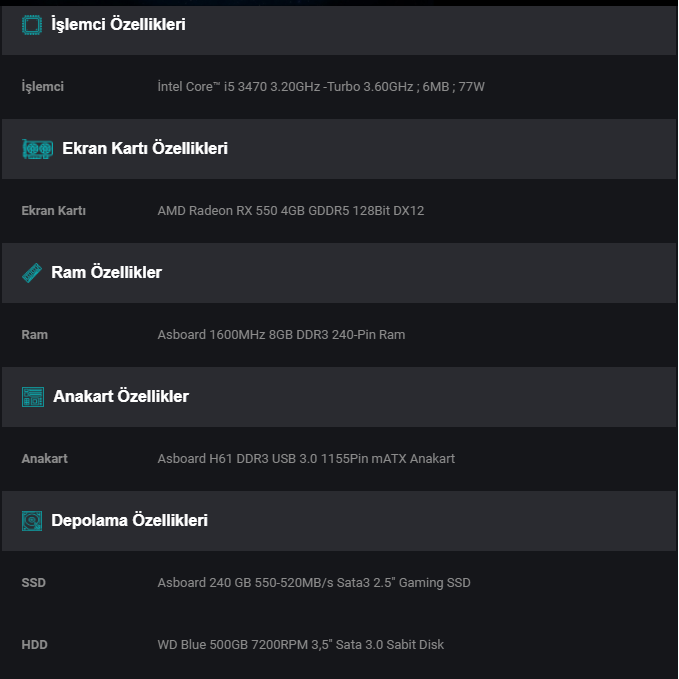Click the HDD row label
The width and height of the screenshot is (679, 679).
coord(34,645)
